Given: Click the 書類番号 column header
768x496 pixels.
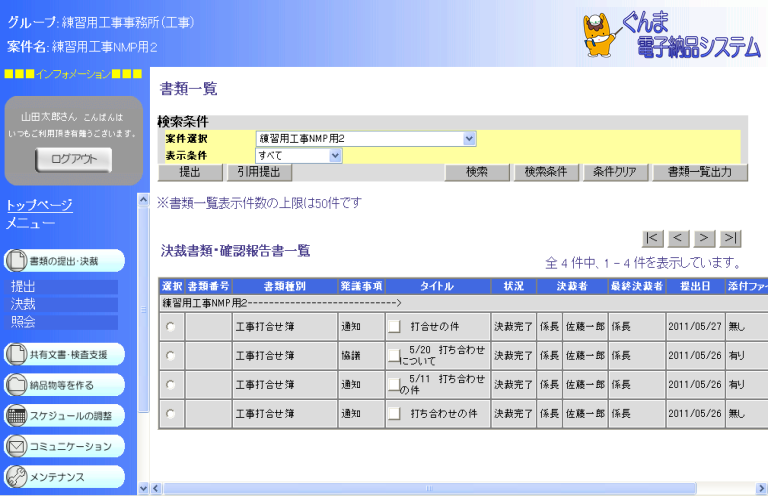Looking at the screenshot, I should pos(209,286).
